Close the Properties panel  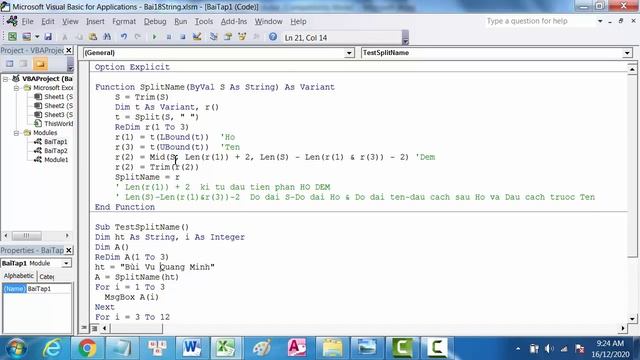(x=69, y=250)
